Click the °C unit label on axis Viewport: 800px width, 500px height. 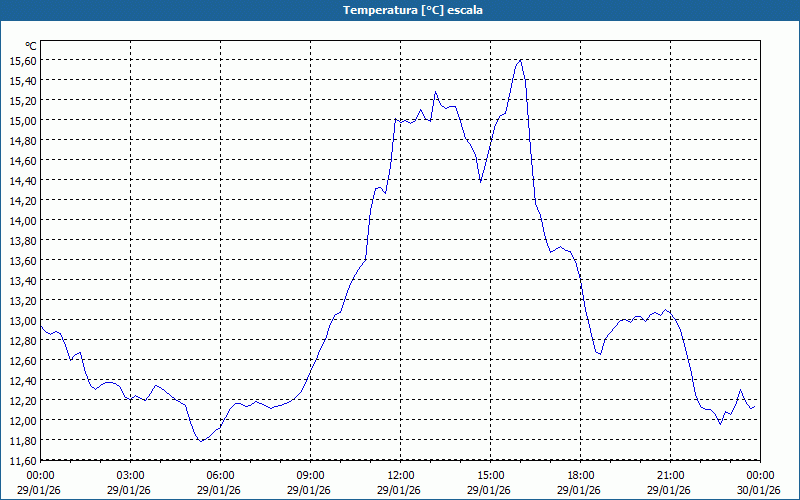click(x=31, y=46)
